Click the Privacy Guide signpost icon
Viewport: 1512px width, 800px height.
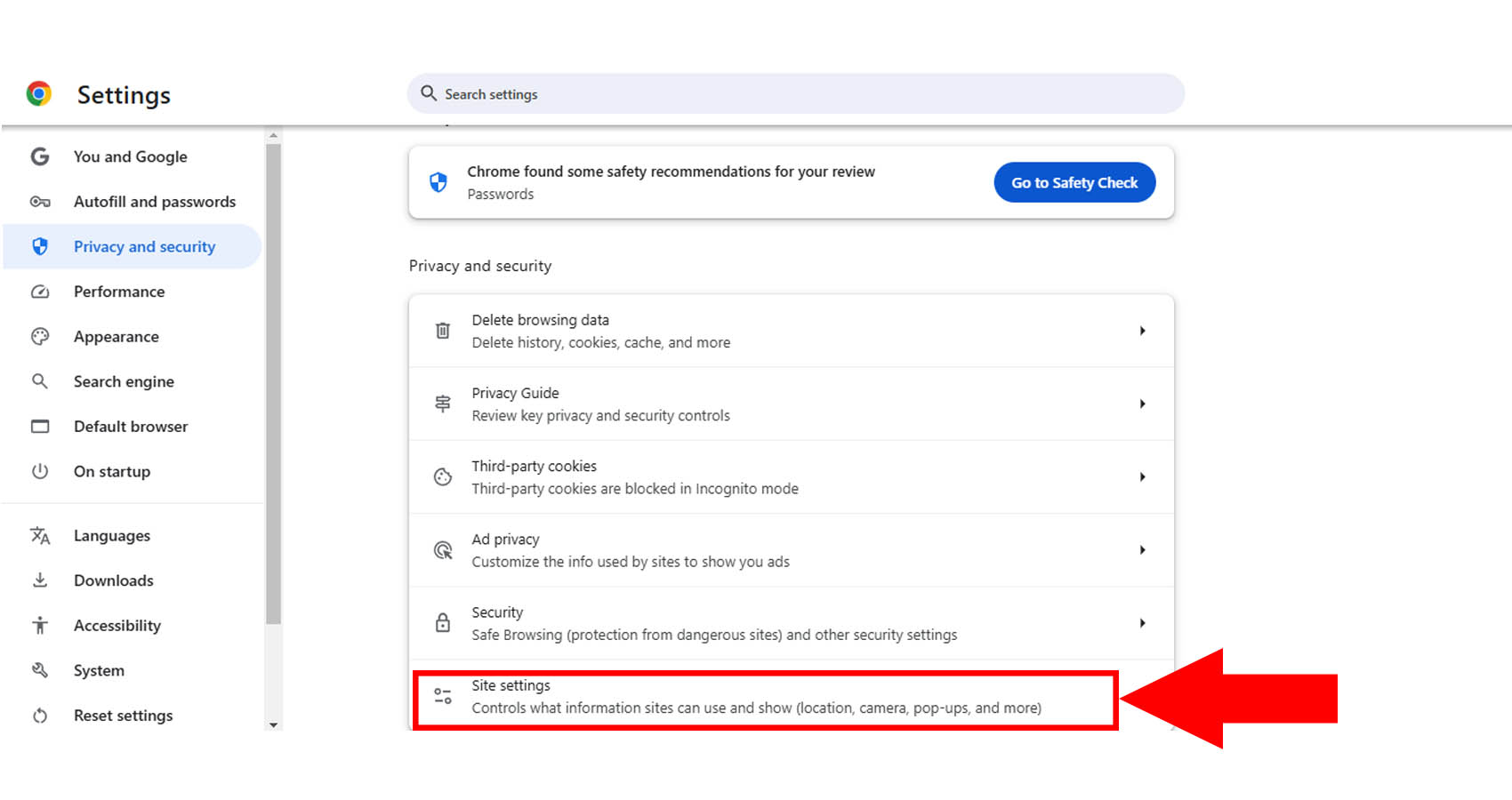[442, 404]
